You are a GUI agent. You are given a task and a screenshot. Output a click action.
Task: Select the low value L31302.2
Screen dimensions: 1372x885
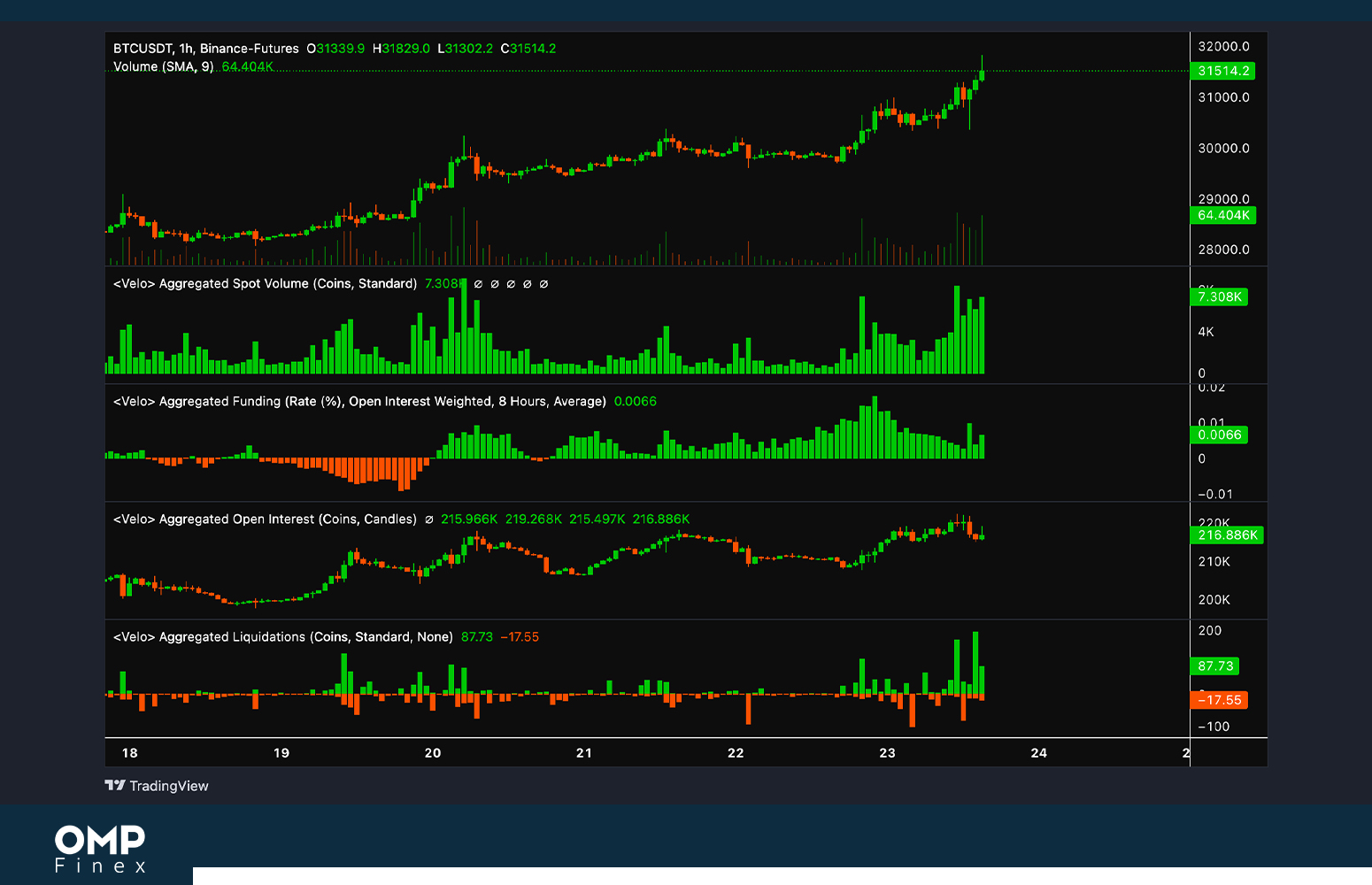[466, 49]
